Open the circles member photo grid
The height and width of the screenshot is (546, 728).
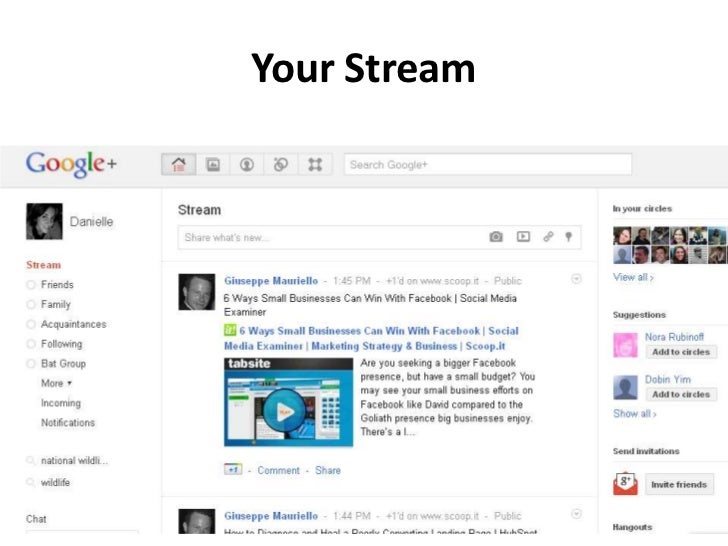tap(670, 245)
